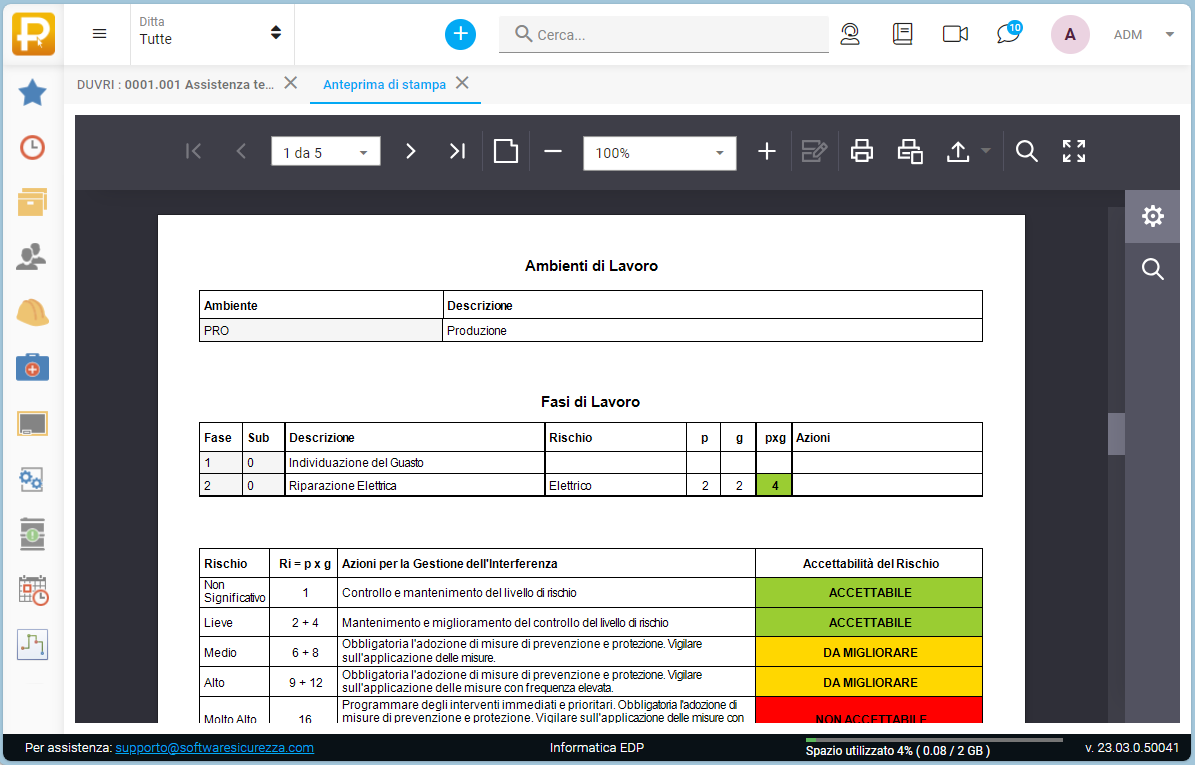Viewport: 1195px width, 765px height.
Task: Open the export upload icon
Action: (958, 152)
